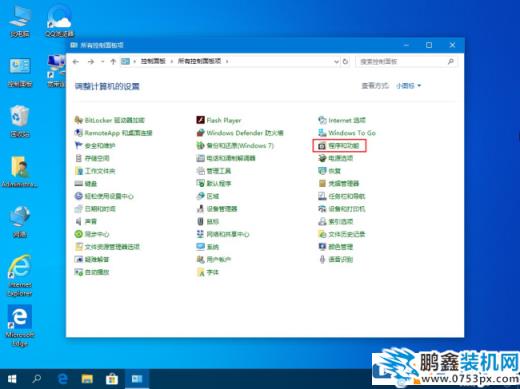The width and height of the screenshot is (520, 389).
Task: Open Internet 选项 globe icon
Action: tap(322, 120)
